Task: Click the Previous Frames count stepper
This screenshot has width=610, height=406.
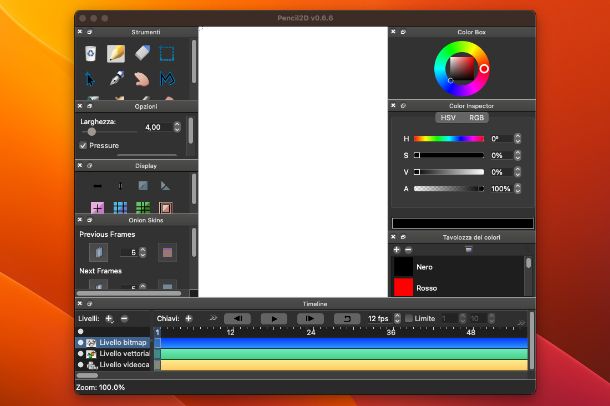Action: tap(143, 253)
